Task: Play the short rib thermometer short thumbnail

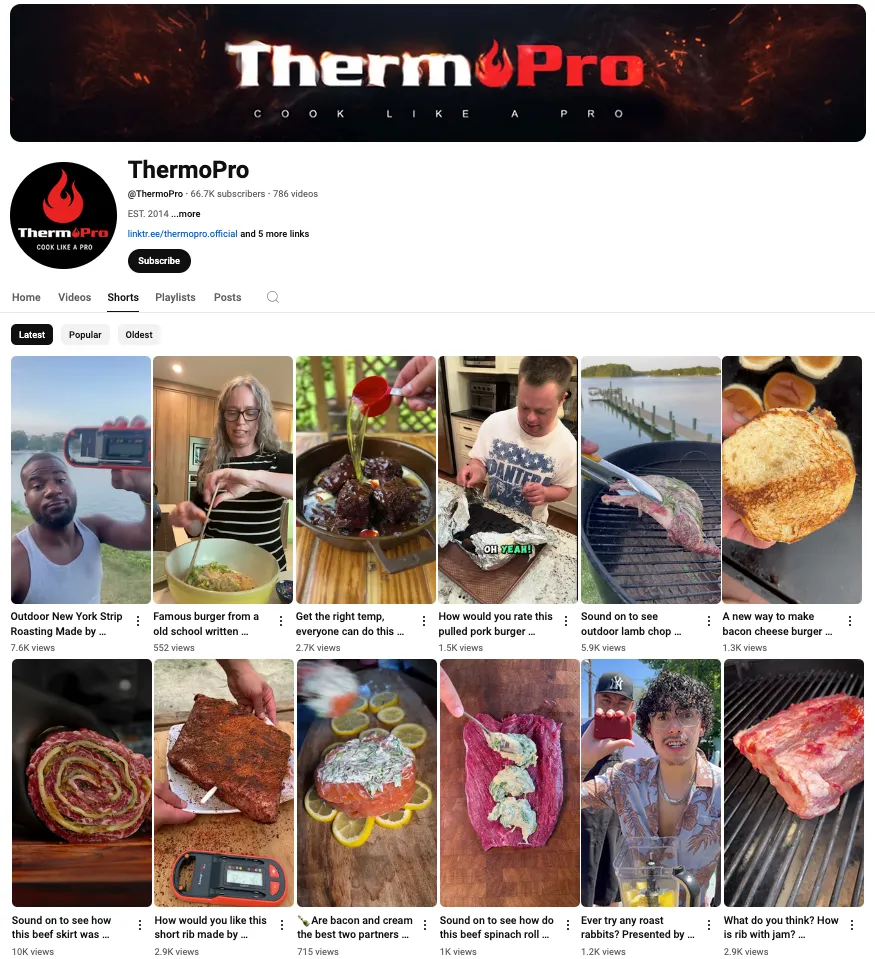Action: [224, 783]
